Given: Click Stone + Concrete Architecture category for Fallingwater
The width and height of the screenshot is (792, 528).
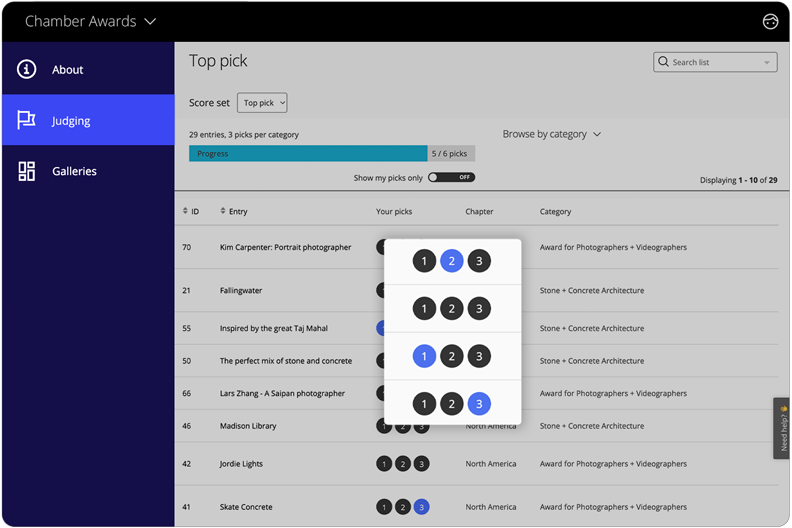Looking at the screenshot, I should [x=591, y=291].
